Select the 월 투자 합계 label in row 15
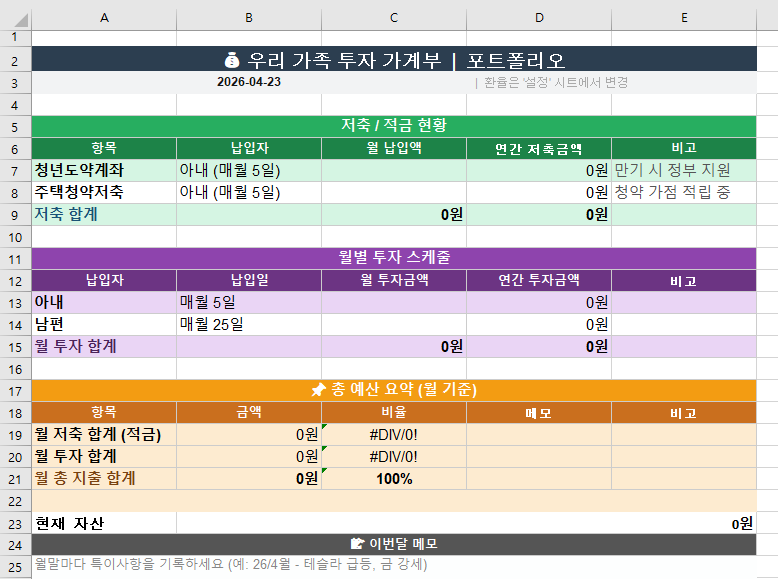 (x=104, y=346)
